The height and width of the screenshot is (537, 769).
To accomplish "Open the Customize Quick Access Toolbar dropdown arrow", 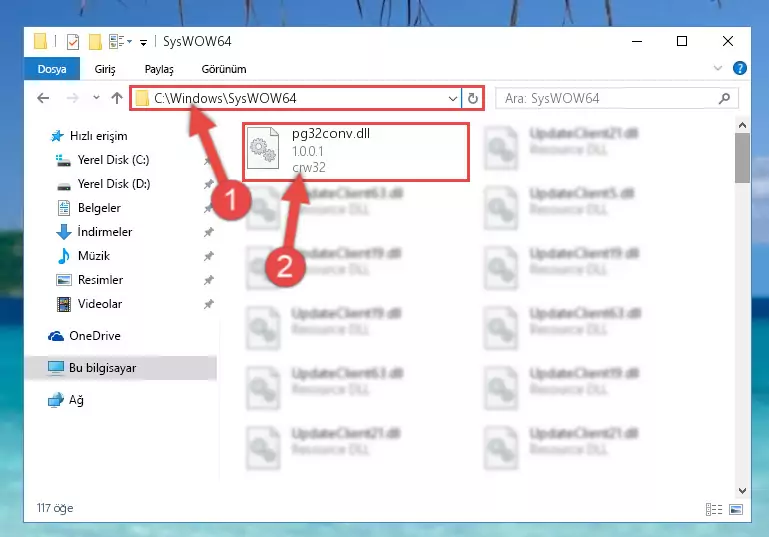I will point(143,43).
